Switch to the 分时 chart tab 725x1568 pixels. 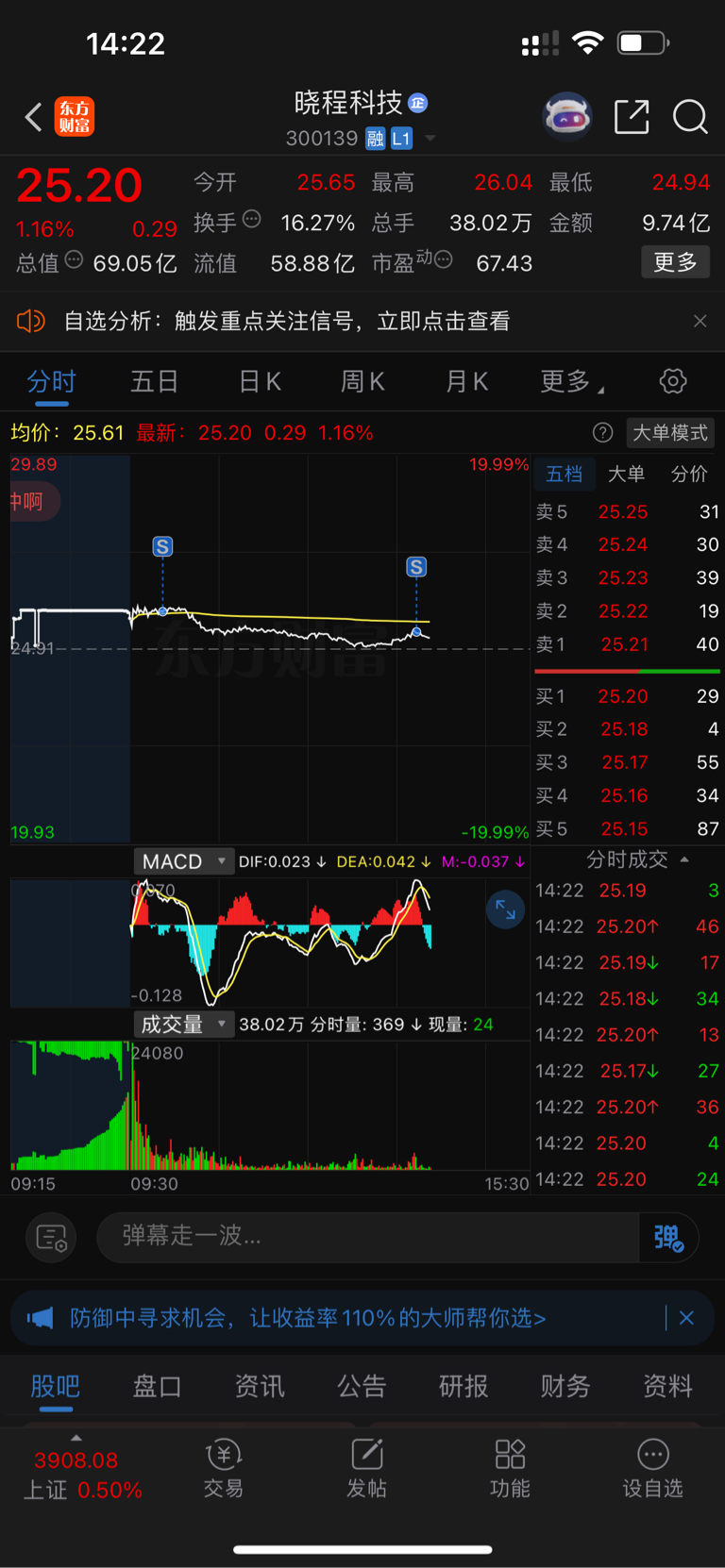point(51,381)
